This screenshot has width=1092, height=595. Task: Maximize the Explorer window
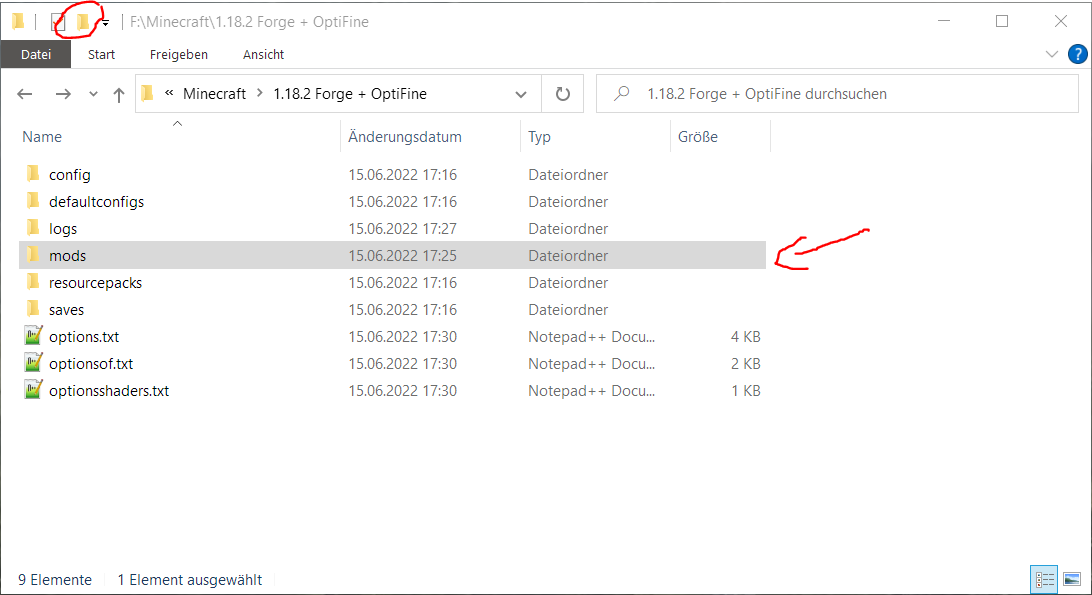click(1002, 22)
